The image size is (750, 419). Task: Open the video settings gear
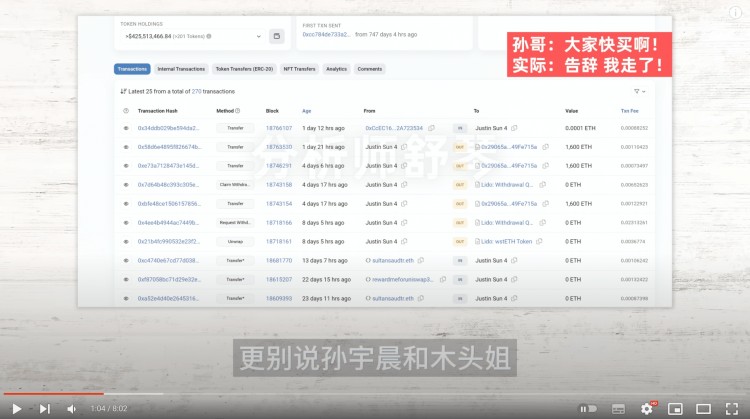[x=647, y=408]
